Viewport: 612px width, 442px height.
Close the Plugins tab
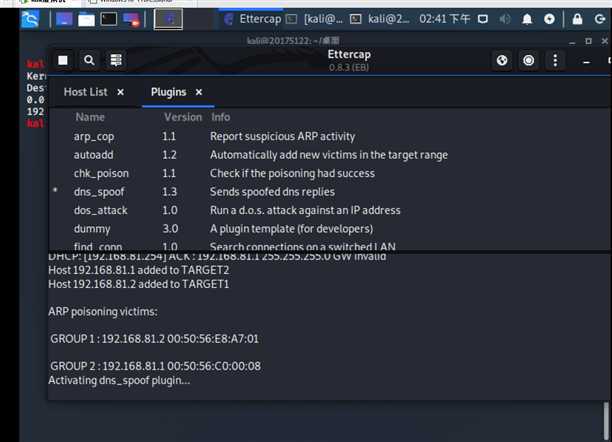coord(199,92)
